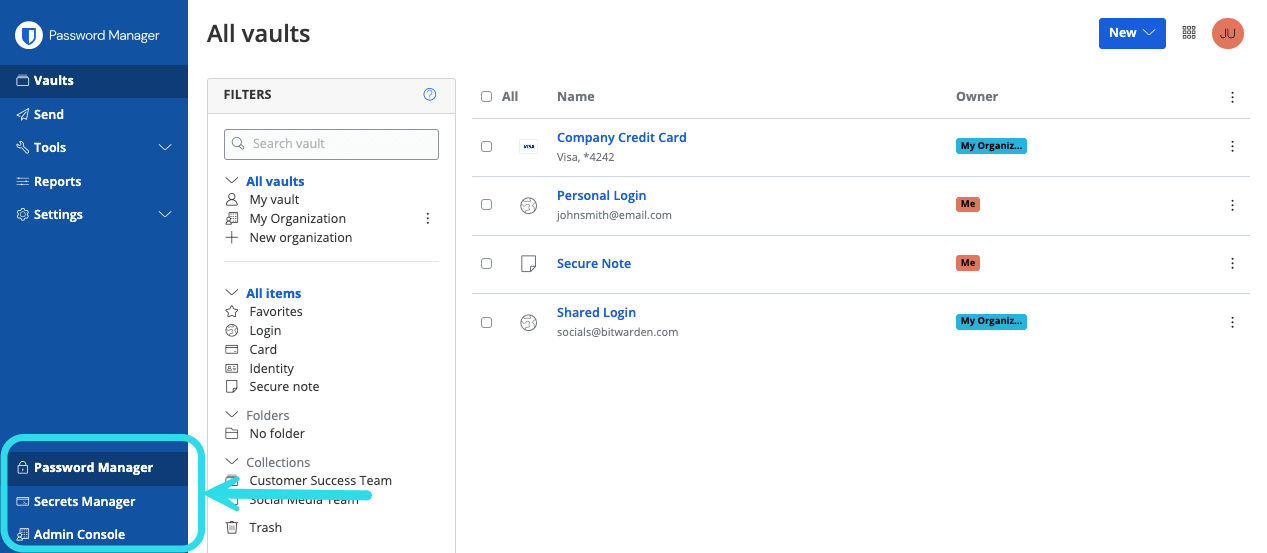Open Personal Login row options
Screen dimensions: 1267x553
coord(1232,205)
